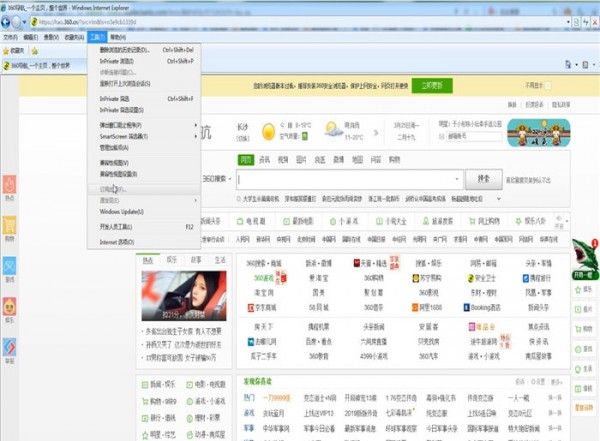Select the hot-news tab above the news photo

(148, 260)
